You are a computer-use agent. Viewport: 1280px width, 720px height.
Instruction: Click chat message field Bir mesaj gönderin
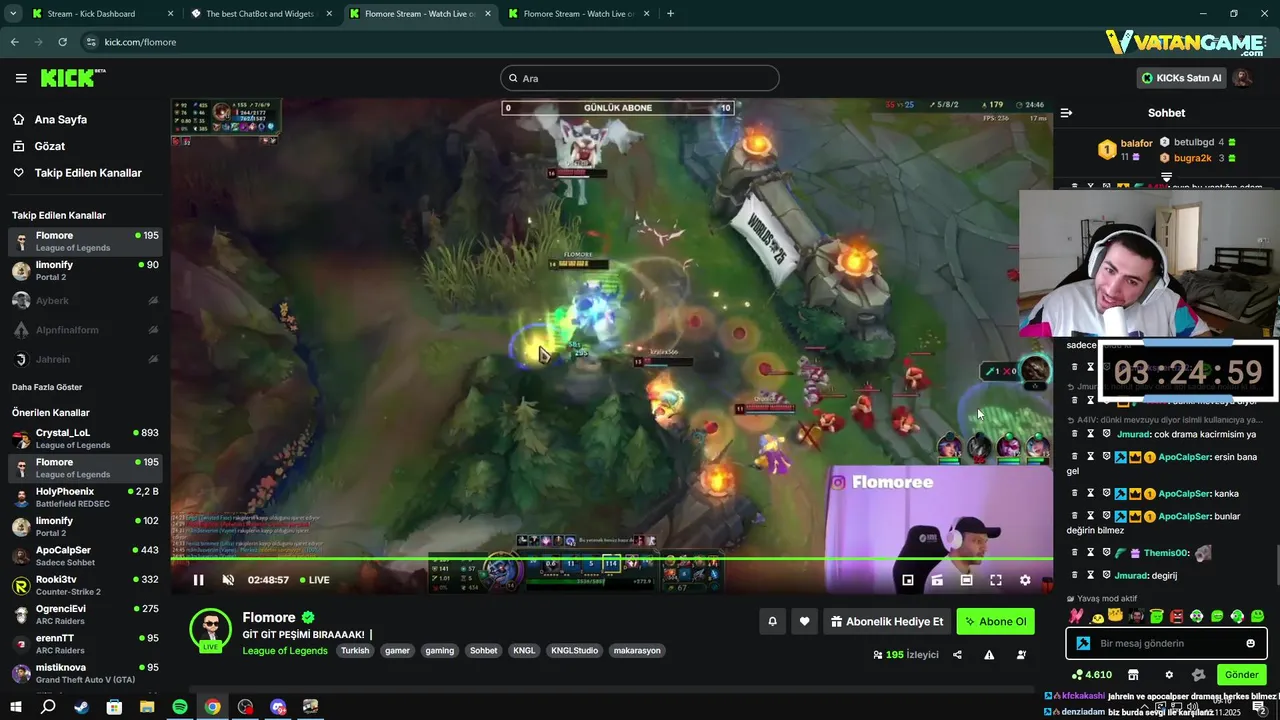(x=1167, y=643)
